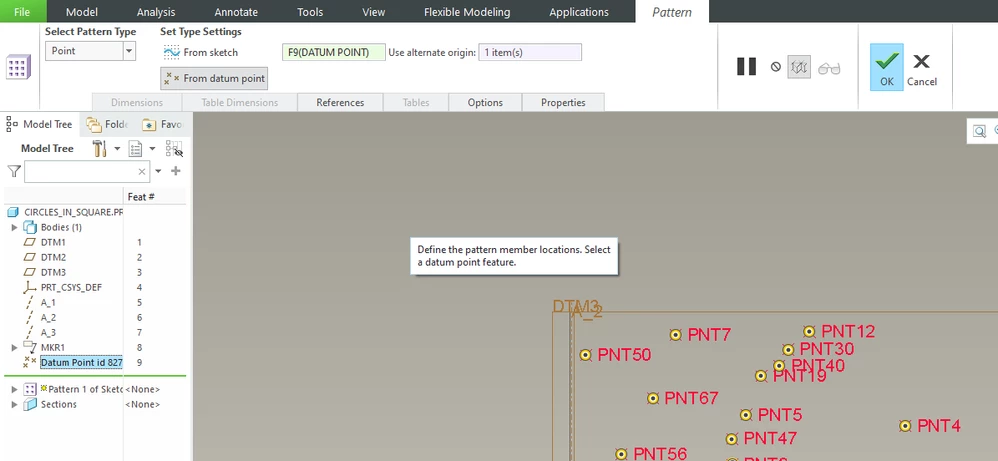Expand Pattern 1 of Sketch node
Viewport: 998px width, 461px height.
15,389
